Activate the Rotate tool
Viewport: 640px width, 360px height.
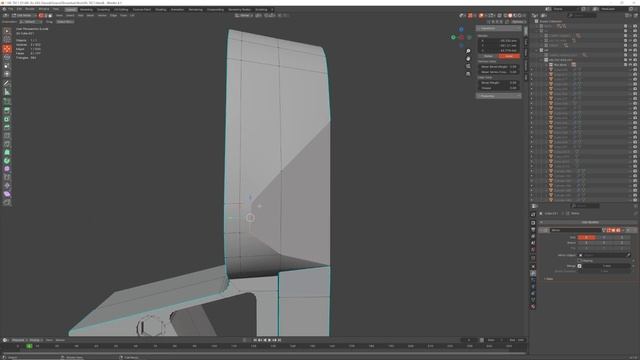(7, 58)
